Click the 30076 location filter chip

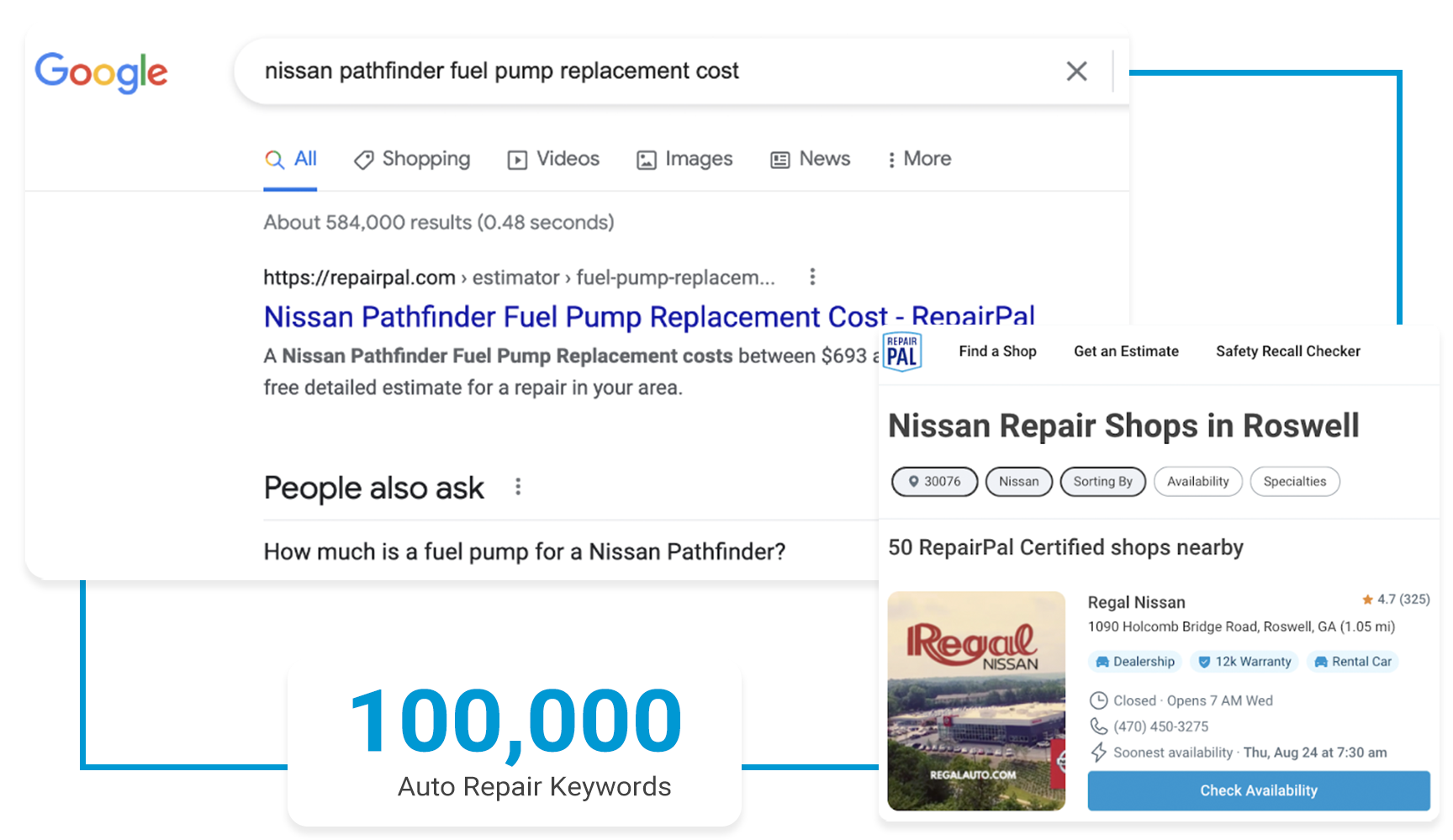point(934,482)
